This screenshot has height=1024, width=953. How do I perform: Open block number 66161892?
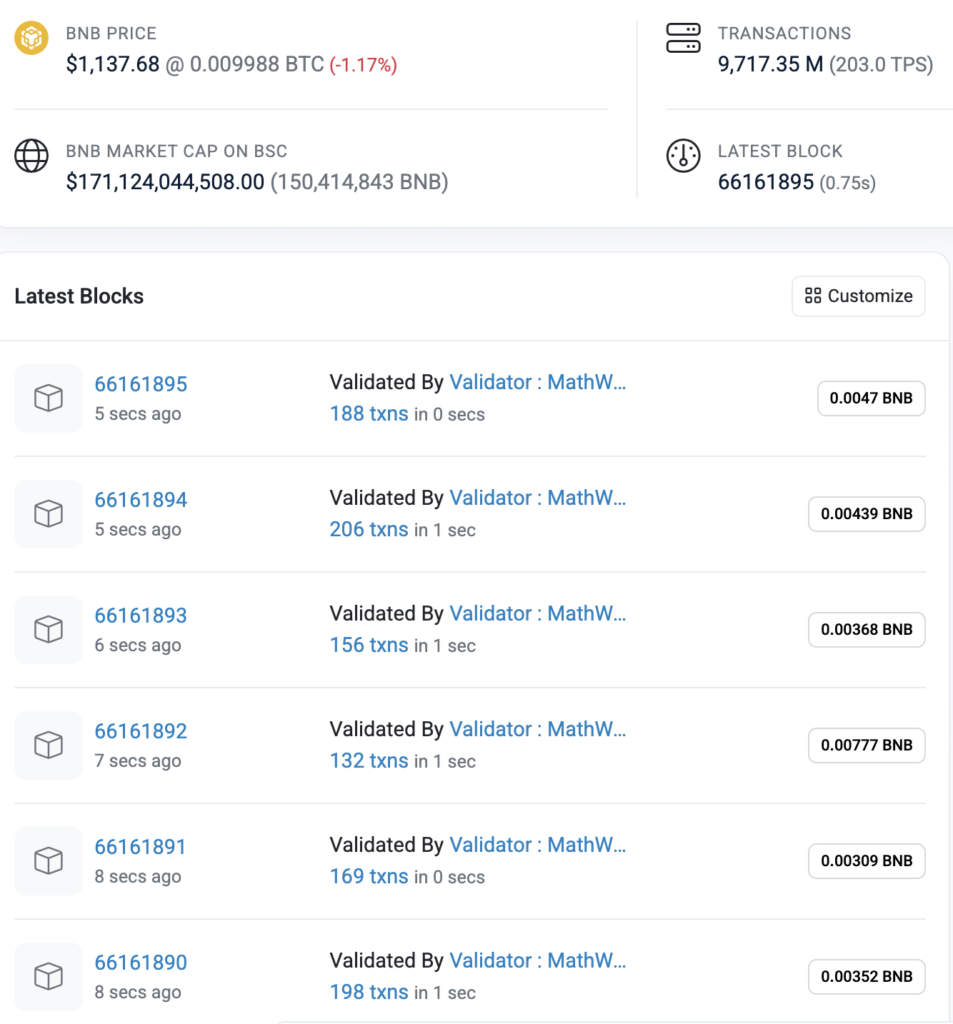pos(141,731)
